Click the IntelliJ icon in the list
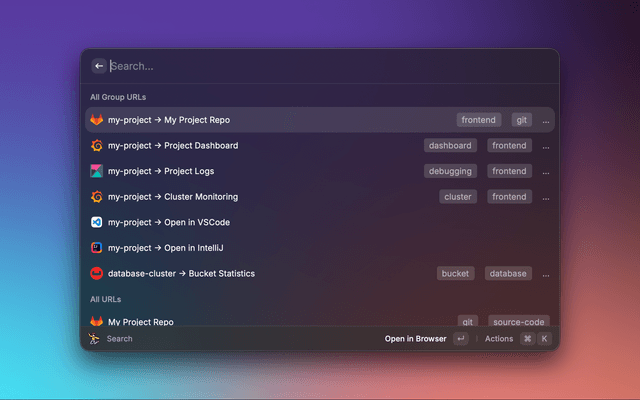This screenshot has width=640, height=400. [x=97, y=248]
